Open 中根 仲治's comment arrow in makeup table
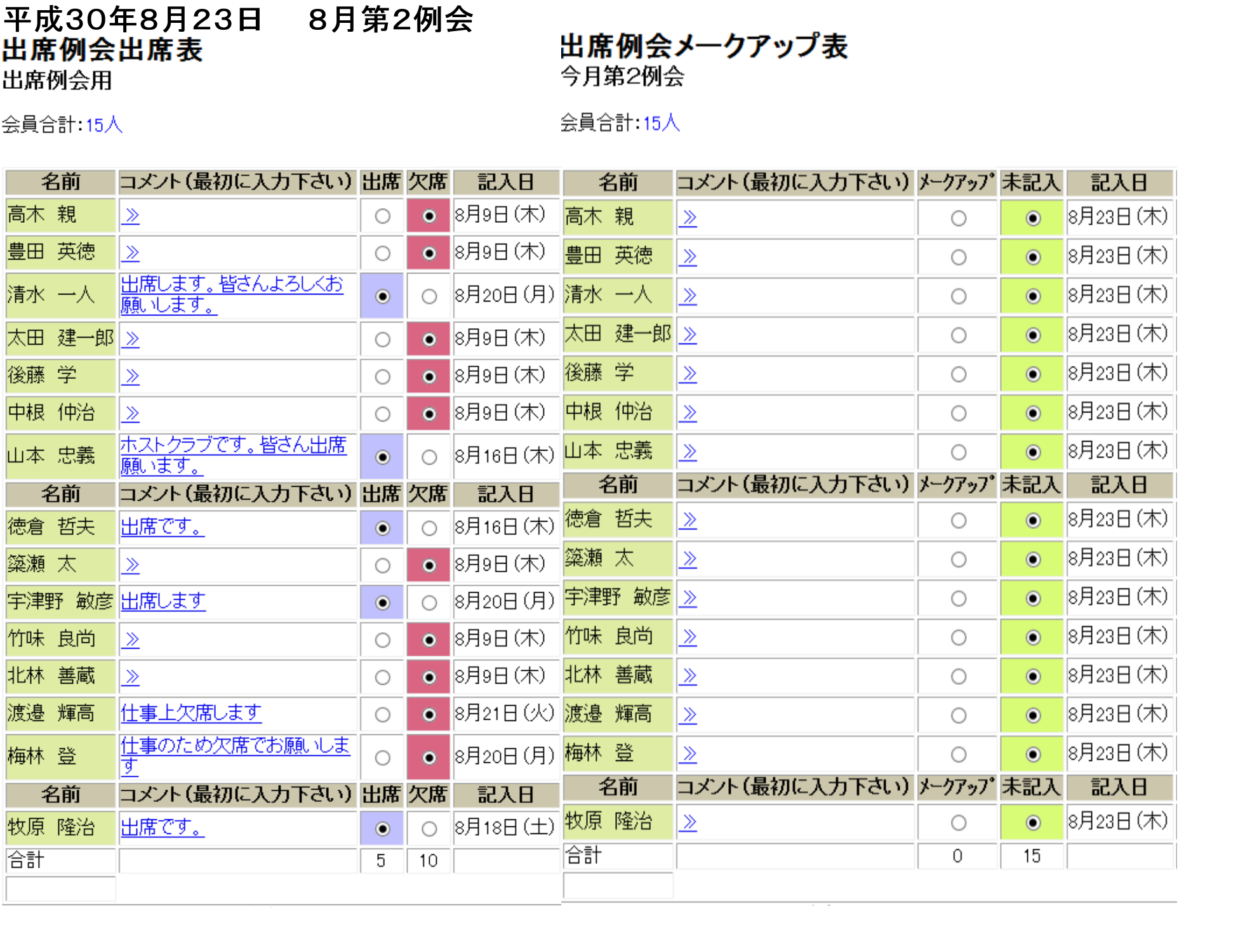Image resolution: width=1238 pixels, height=952 pixels. [x=688, y=413]
